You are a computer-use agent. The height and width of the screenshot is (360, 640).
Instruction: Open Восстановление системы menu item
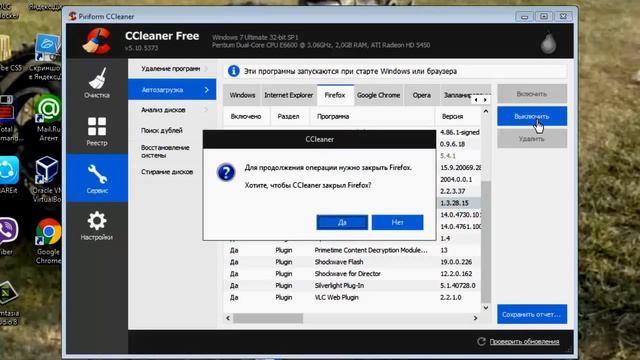click(165, 151)
